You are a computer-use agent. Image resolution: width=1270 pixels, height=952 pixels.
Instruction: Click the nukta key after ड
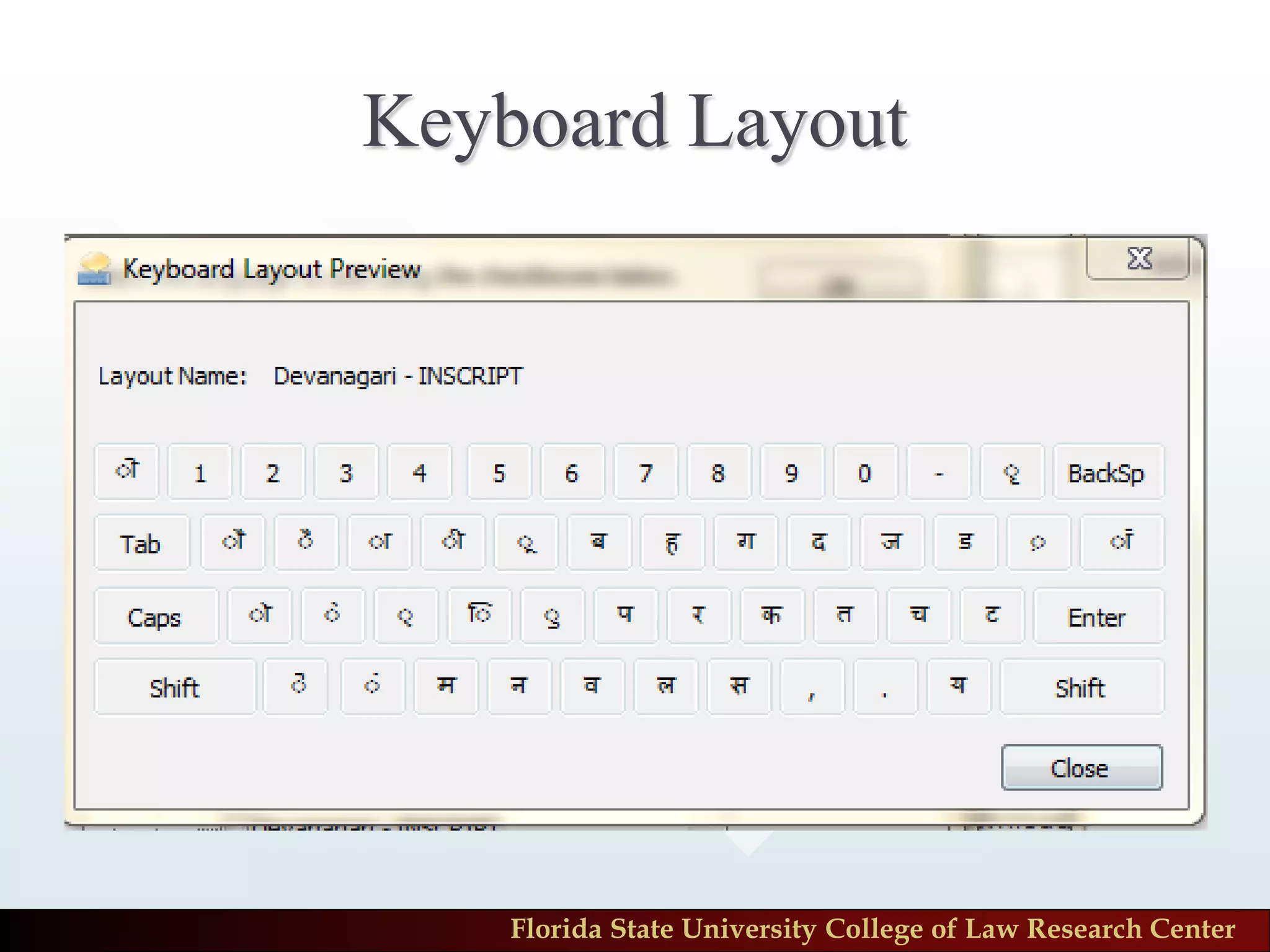click(1038, 543)
